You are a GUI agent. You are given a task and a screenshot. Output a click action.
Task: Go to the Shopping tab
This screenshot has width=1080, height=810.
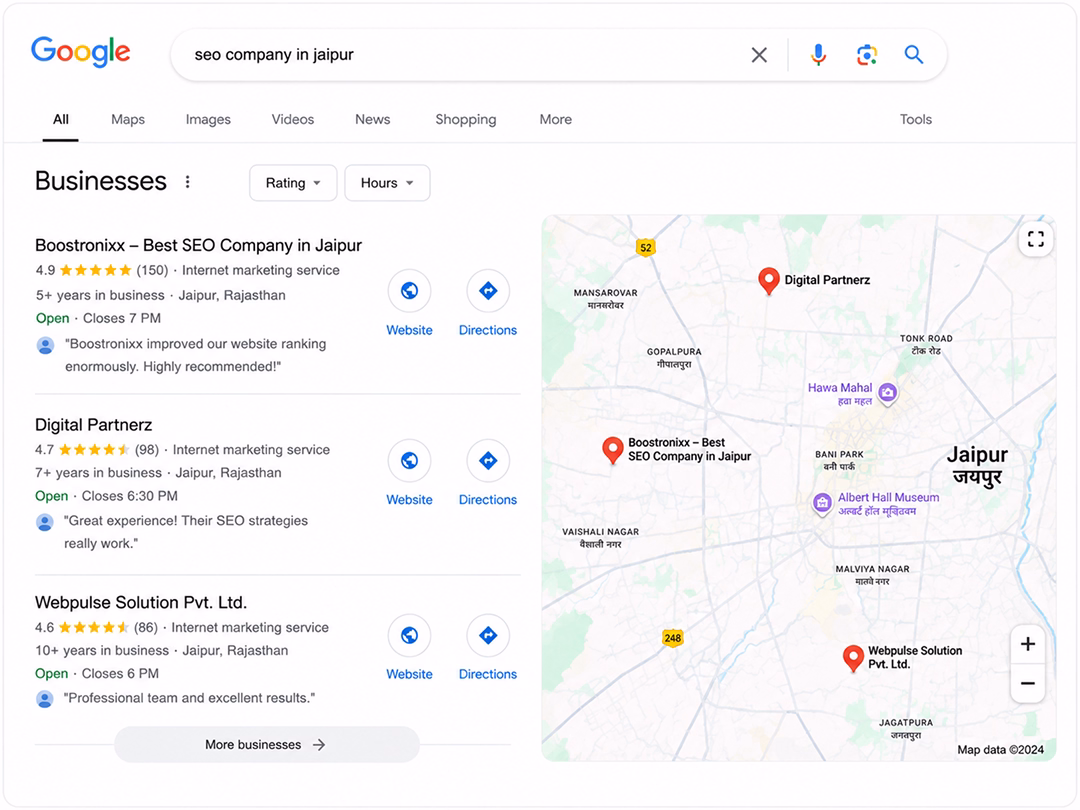click(x=466, y=119)
